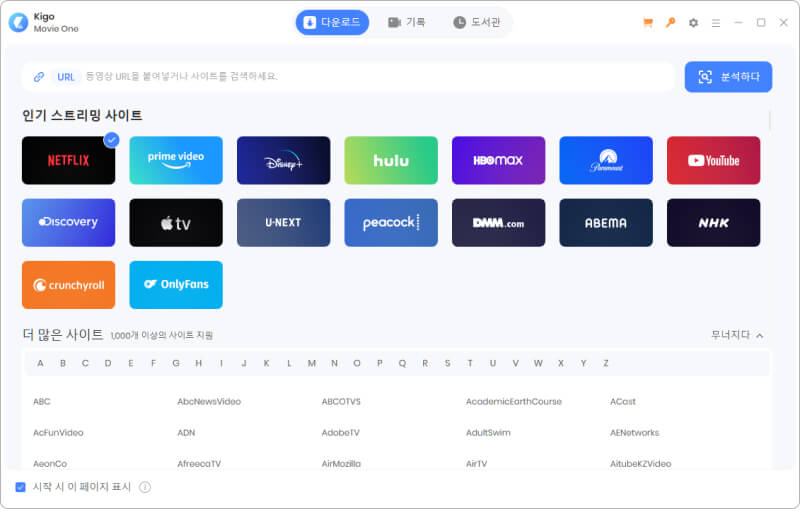800x509 pixels.
Task: Click the Kigo Movie One logo
Action: pyautogui.click(x=18, y=22)
